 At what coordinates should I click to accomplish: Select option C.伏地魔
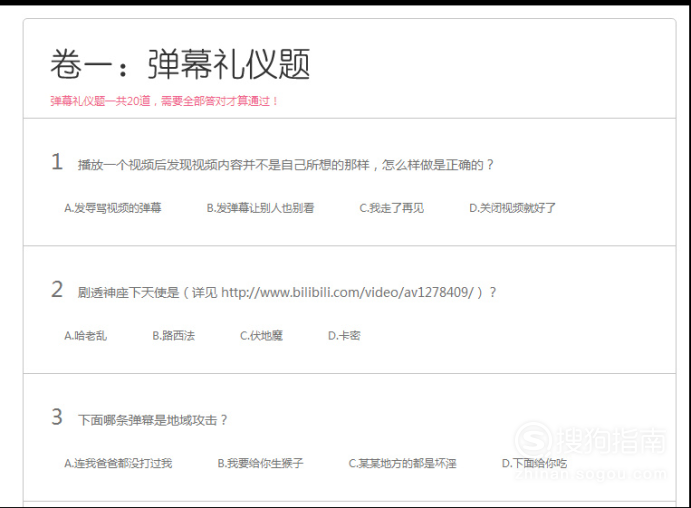[x=261, y=336]
